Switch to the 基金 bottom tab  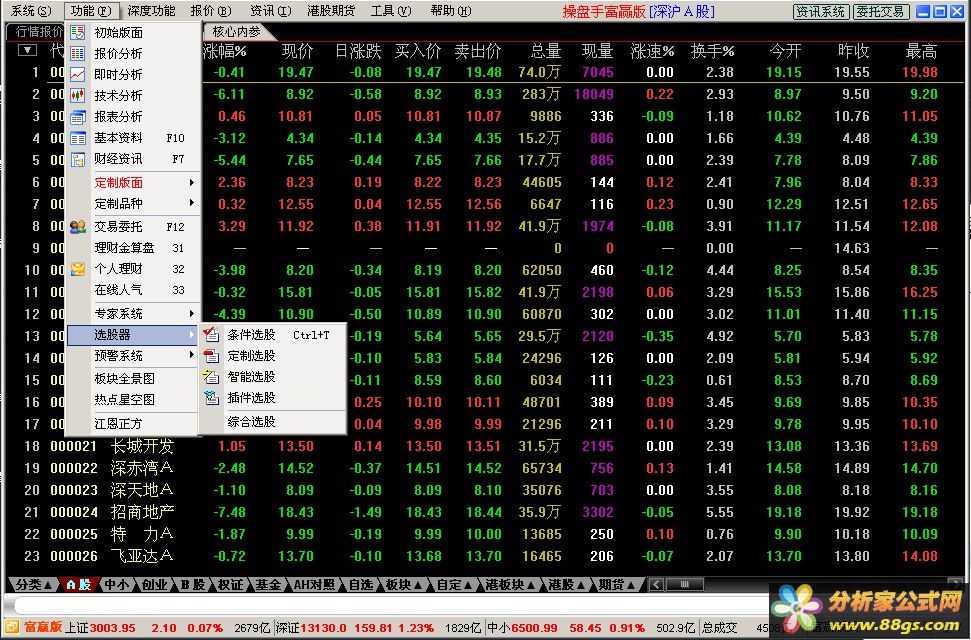(x=268, y=584)
